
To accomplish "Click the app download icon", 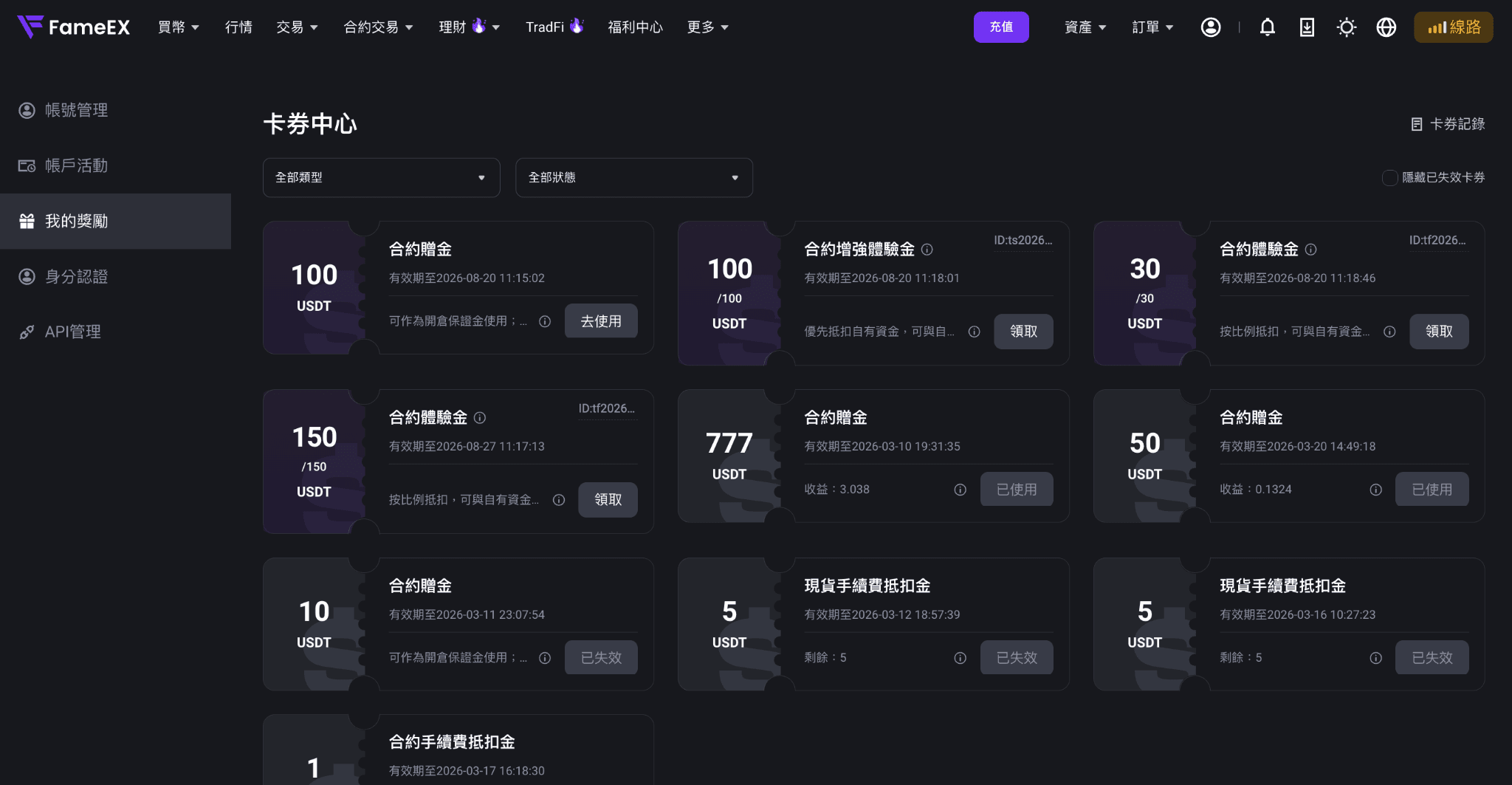I will click(1307, 27).
